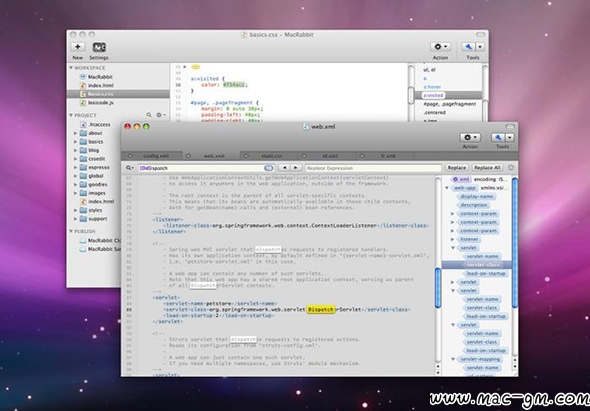Switch to the main.css tab
590x411 pixels.
click(x=269, y=155)
